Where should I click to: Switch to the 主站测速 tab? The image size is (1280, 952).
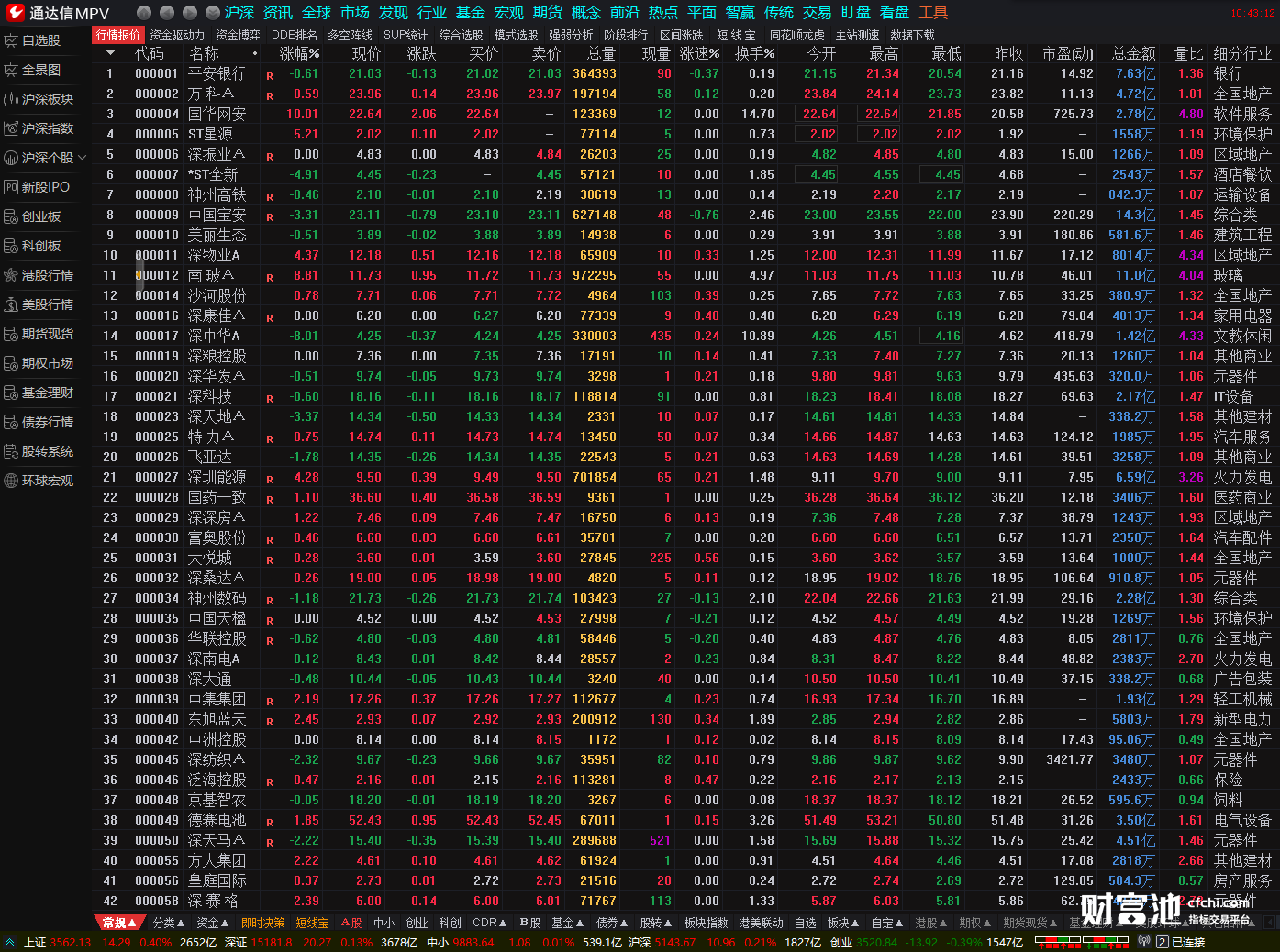click(858, 35)
